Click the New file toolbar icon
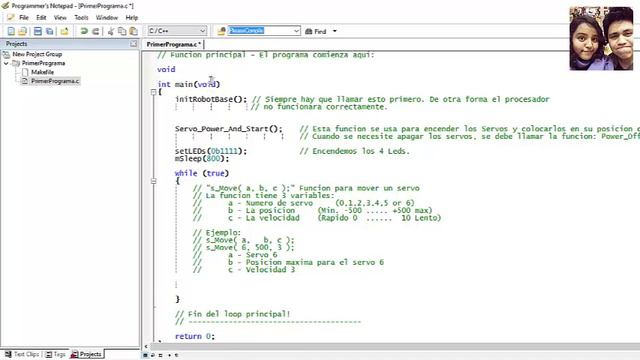 pos(11,31)
